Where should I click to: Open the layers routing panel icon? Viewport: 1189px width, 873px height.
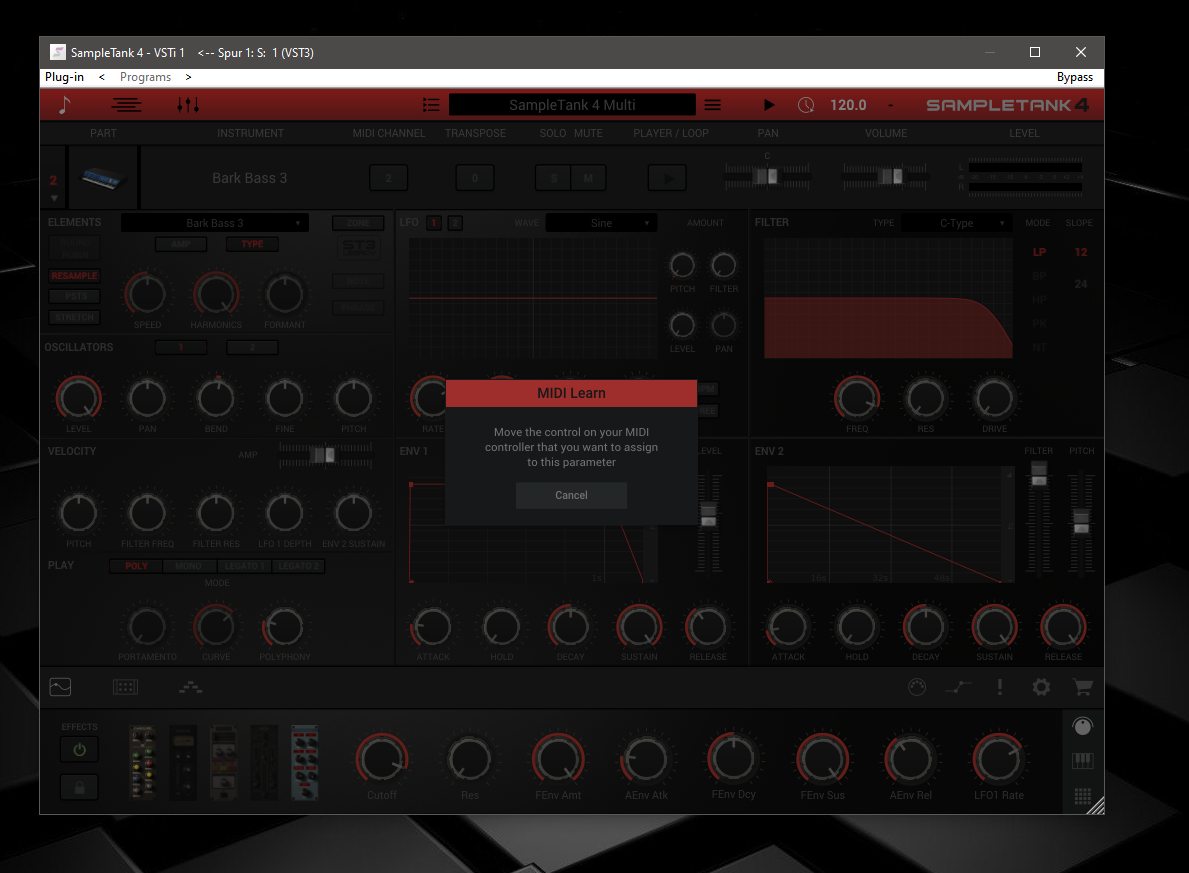[190, 687]
